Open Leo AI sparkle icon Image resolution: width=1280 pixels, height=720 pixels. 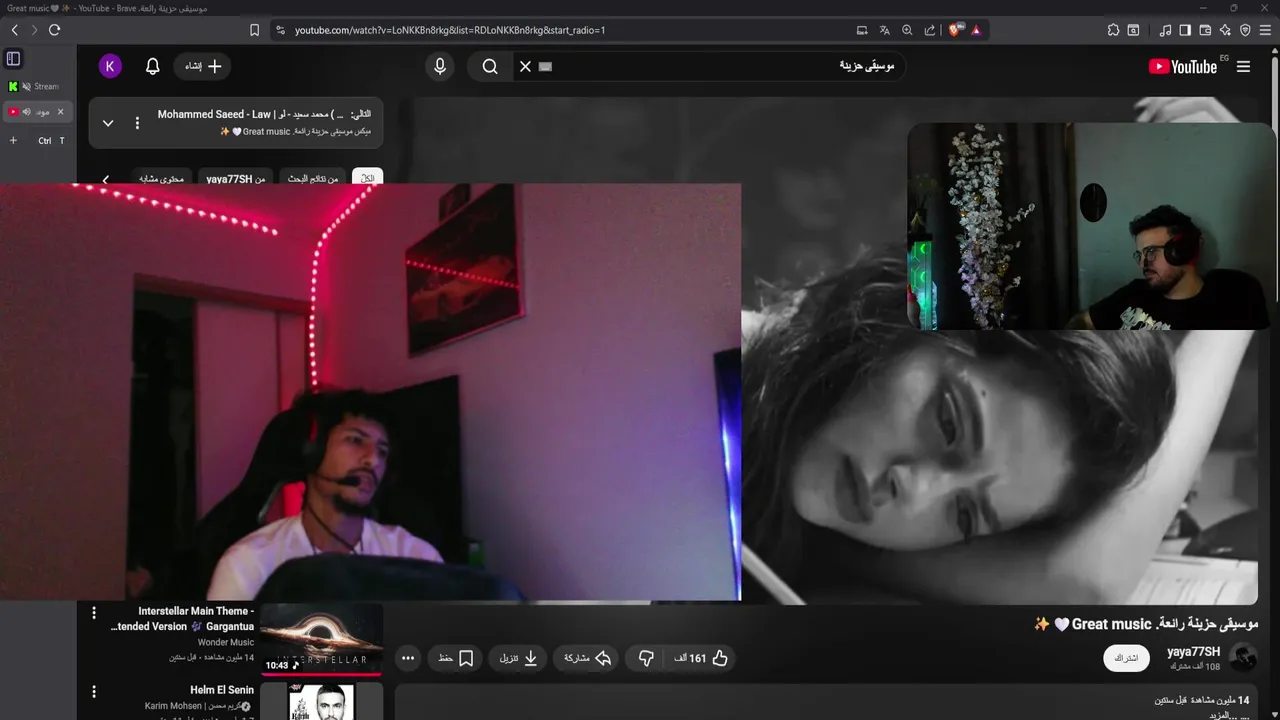pos(1225,30)
